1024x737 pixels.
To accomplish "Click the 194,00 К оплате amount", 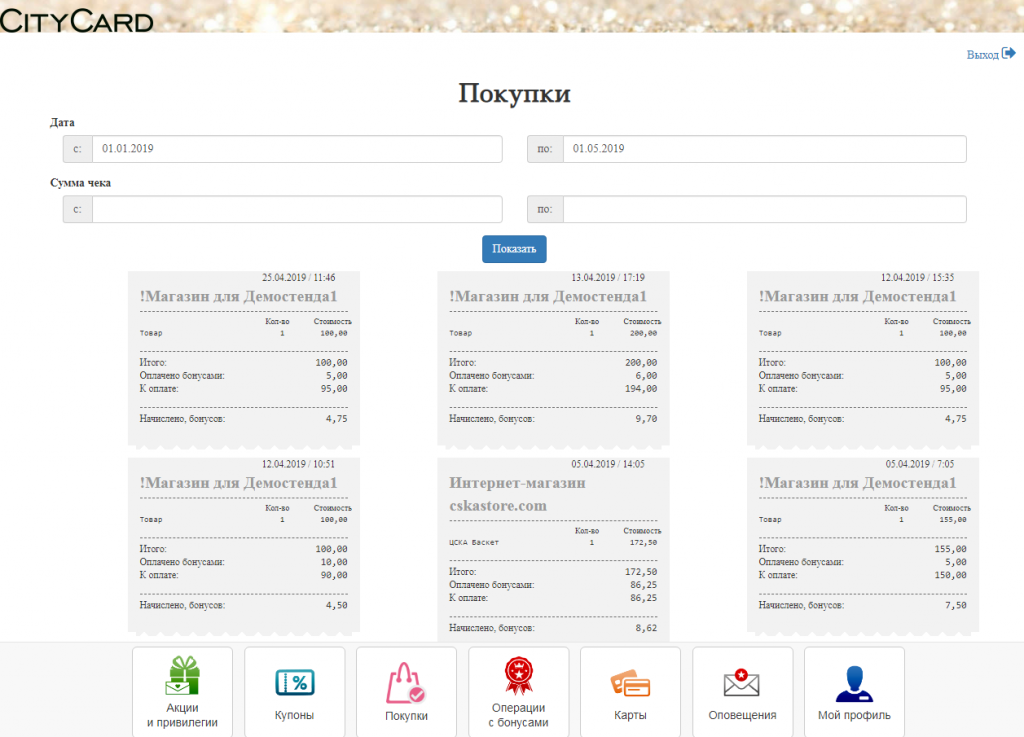I will tap(641, 389).
